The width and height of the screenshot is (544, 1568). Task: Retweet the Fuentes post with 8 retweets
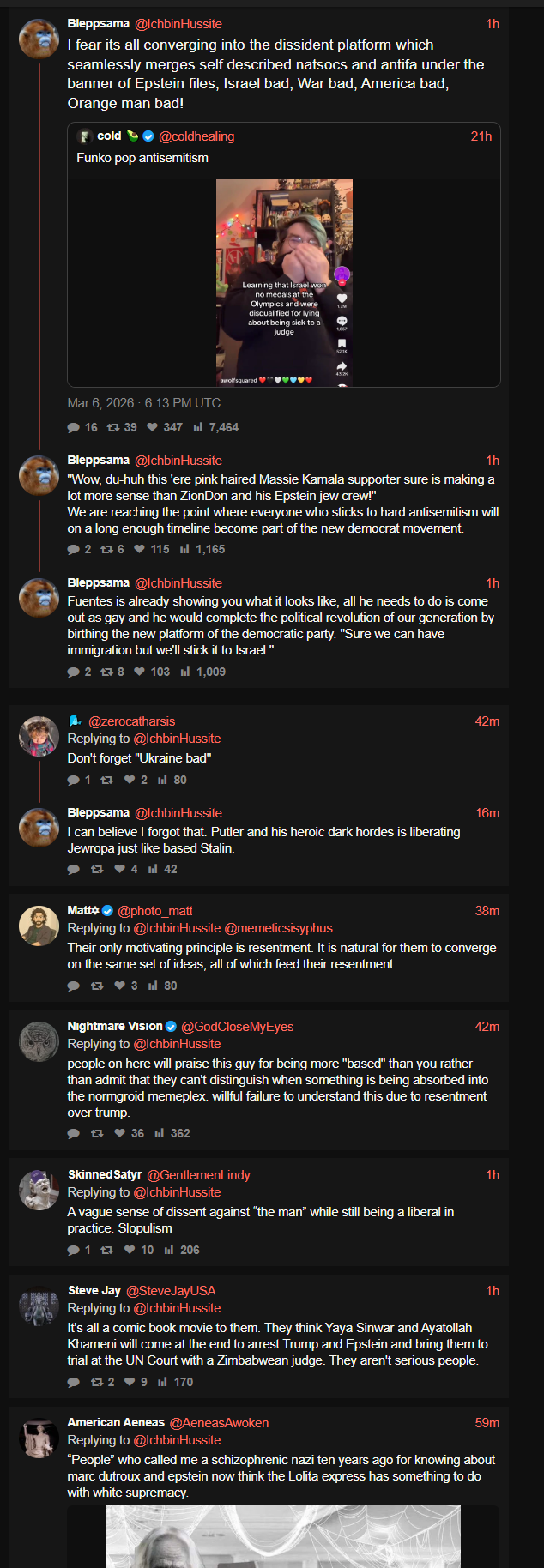[x=107, y=672]
